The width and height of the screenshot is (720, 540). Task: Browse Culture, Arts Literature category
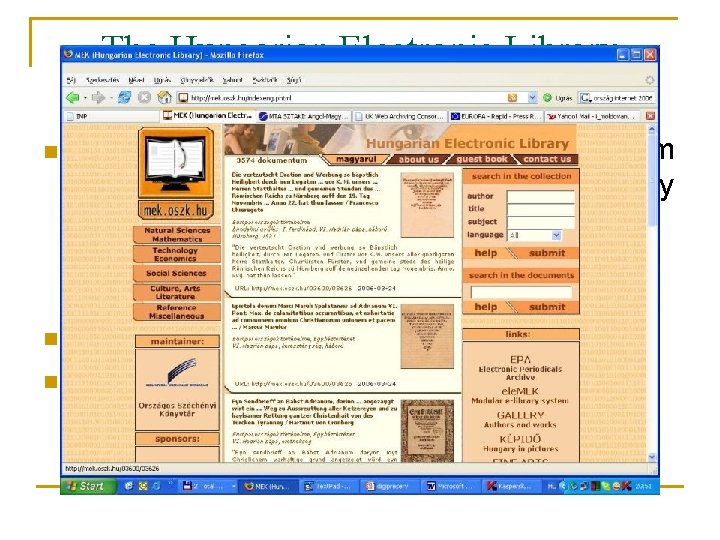pyautogui.click(x=175, y=292)
